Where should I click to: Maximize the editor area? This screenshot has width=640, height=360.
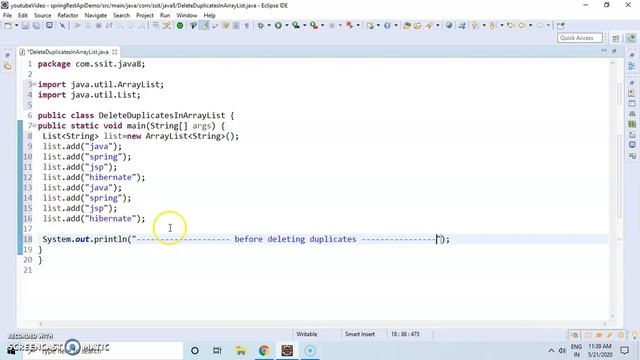pyautogui.click(x=614, y=51)
